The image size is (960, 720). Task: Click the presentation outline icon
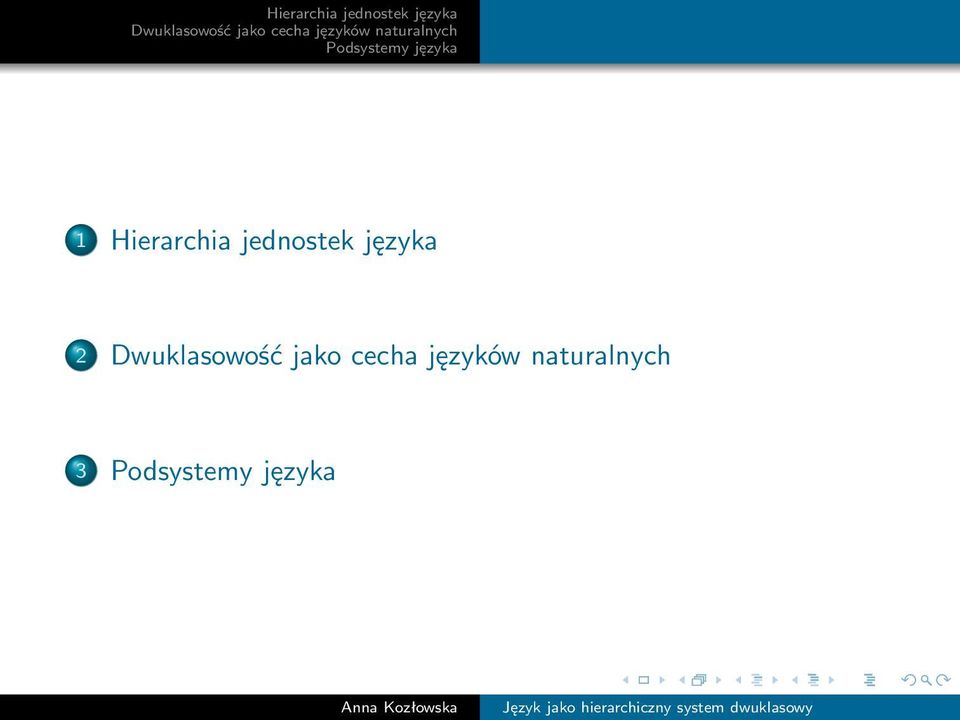(869, 680)
